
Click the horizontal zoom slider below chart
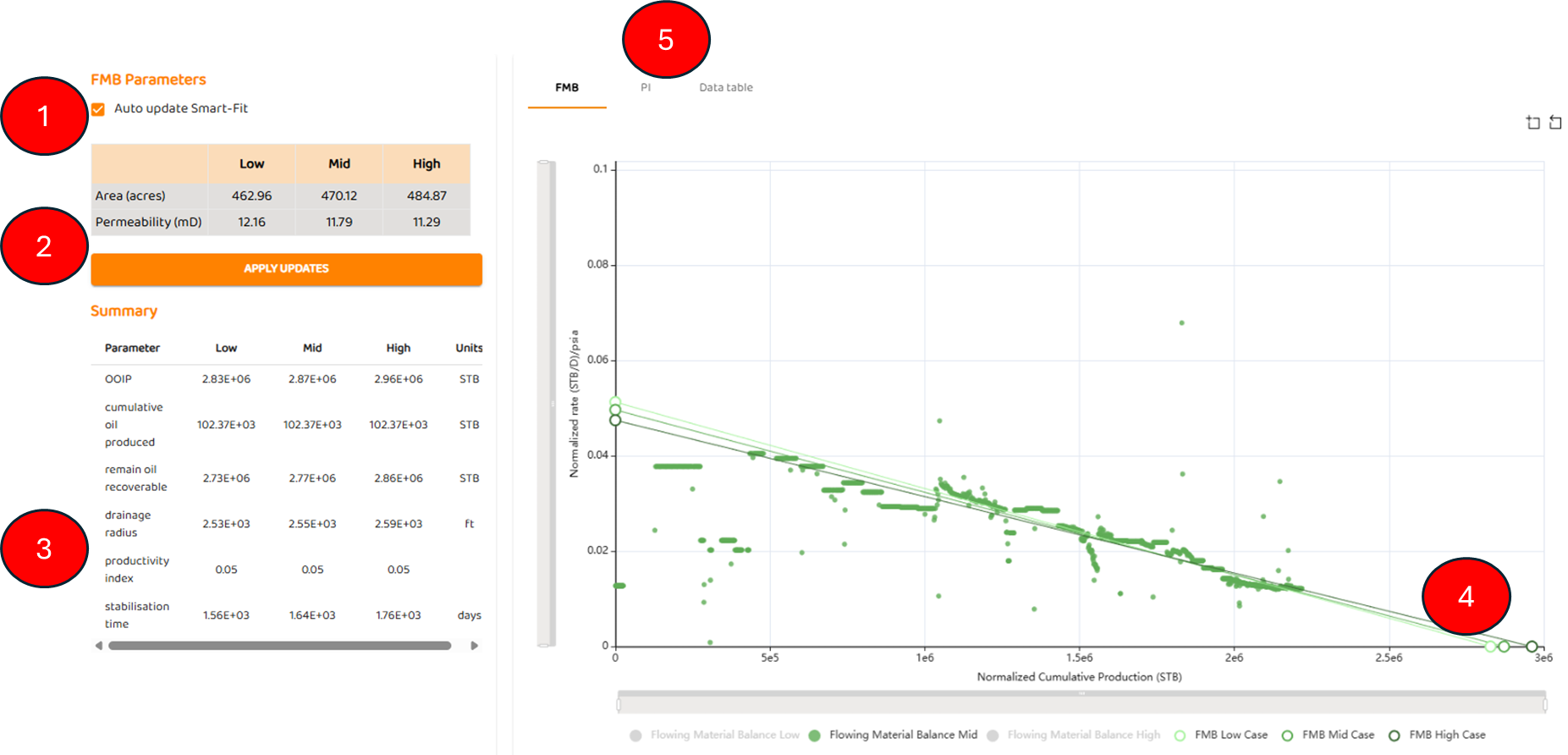(x=1081, y=703)
